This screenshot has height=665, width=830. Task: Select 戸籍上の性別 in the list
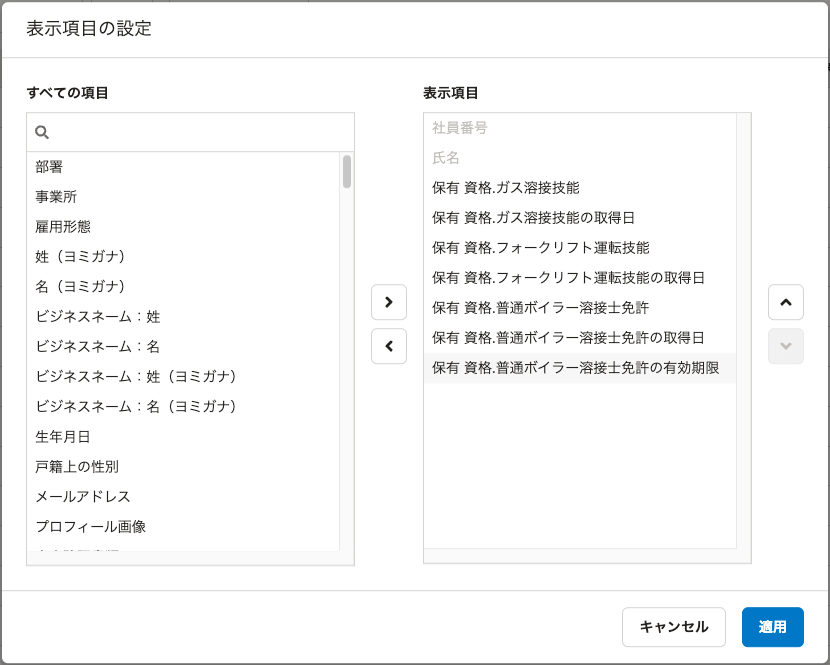pyautogui.click(x=77, y=467)
